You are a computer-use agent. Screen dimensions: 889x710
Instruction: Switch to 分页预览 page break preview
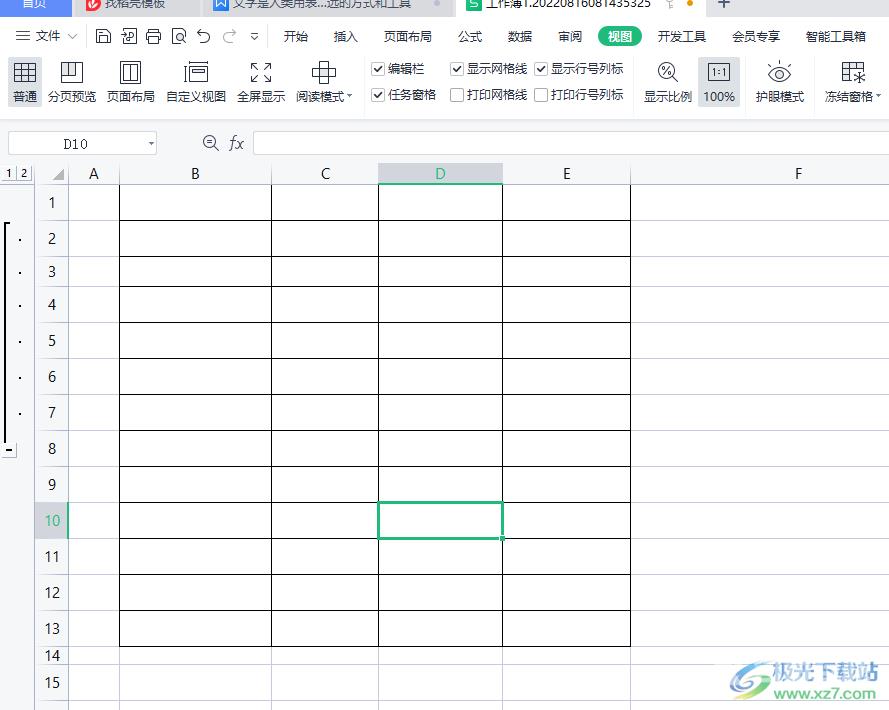coord(72,82)
